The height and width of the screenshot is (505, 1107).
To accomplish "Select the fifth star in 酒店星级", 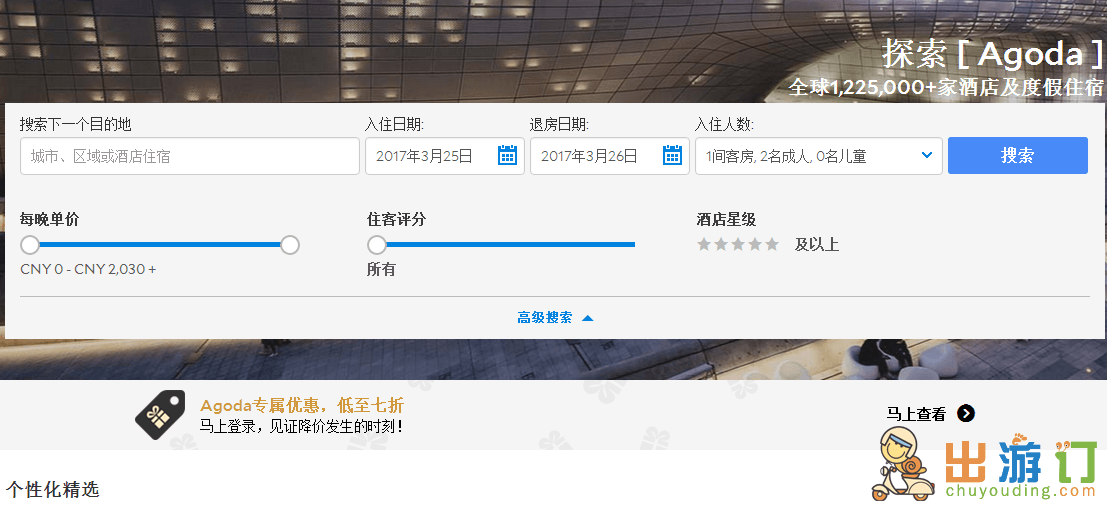I will click(772, 244).
